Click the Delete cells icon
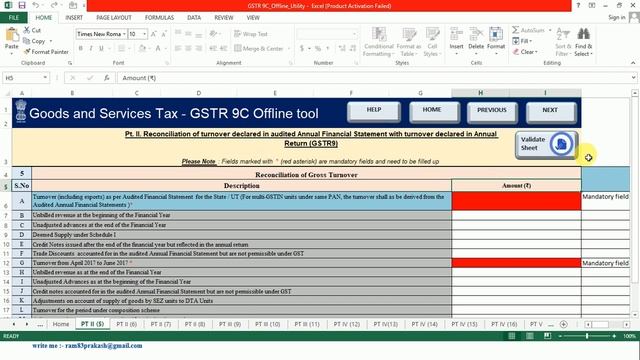Image resolution: width=640 pixels, height=360 pixels. coord(476,34)
